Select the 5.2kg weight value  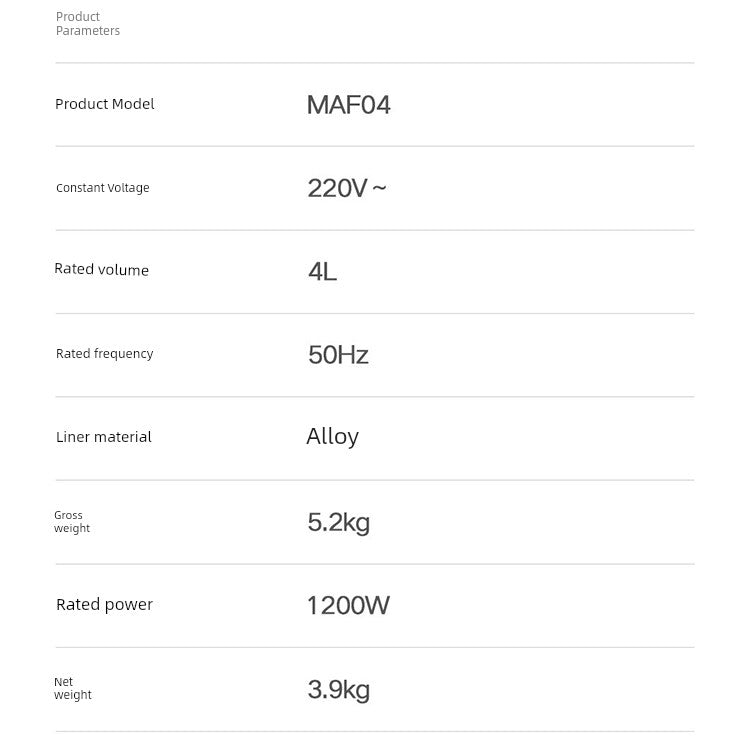point(338,522)
